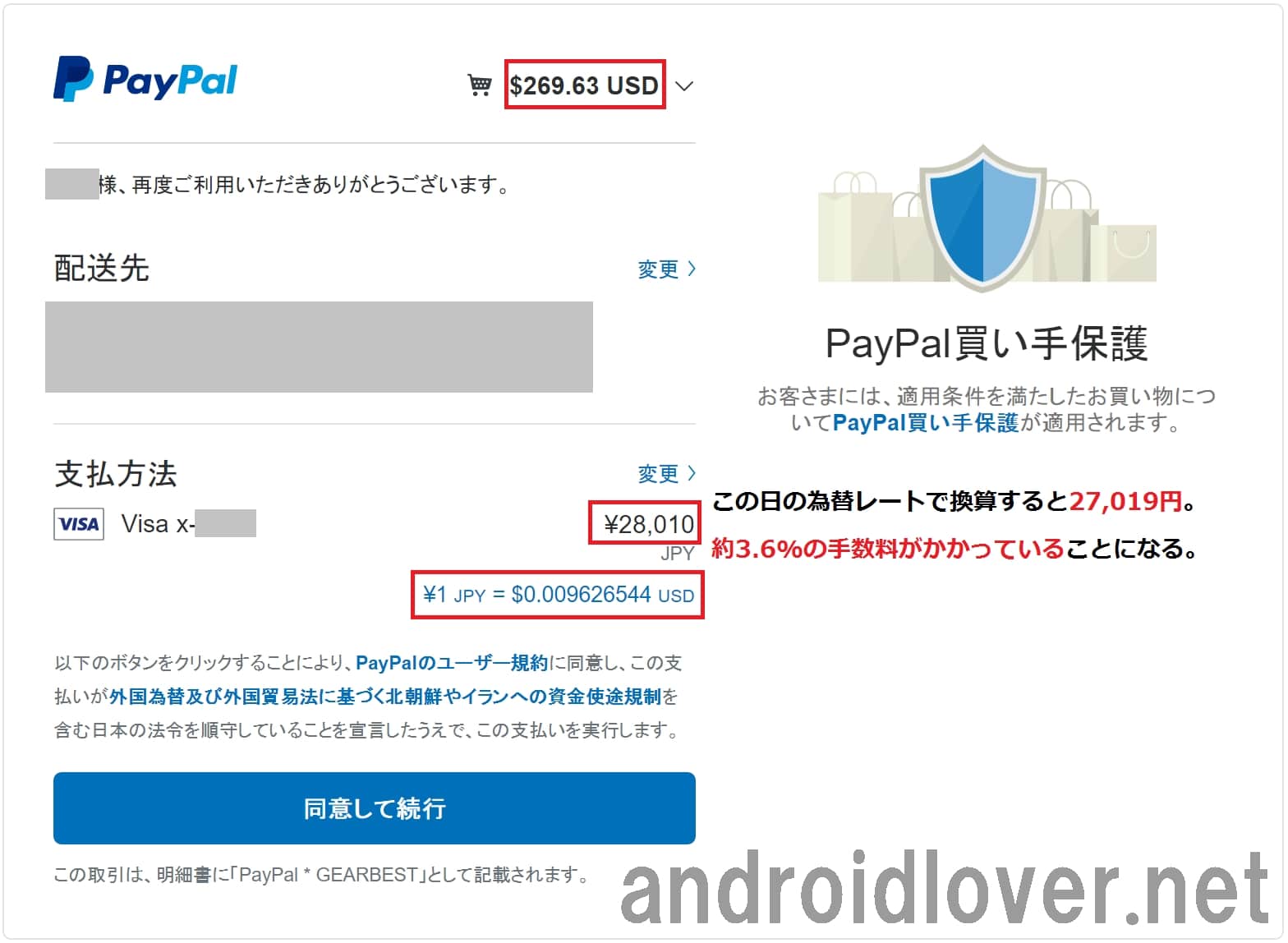Open the 外国為替及び外国貿易法 regulation link
This screenshot has width=1288, height=943.
point(385,697)
